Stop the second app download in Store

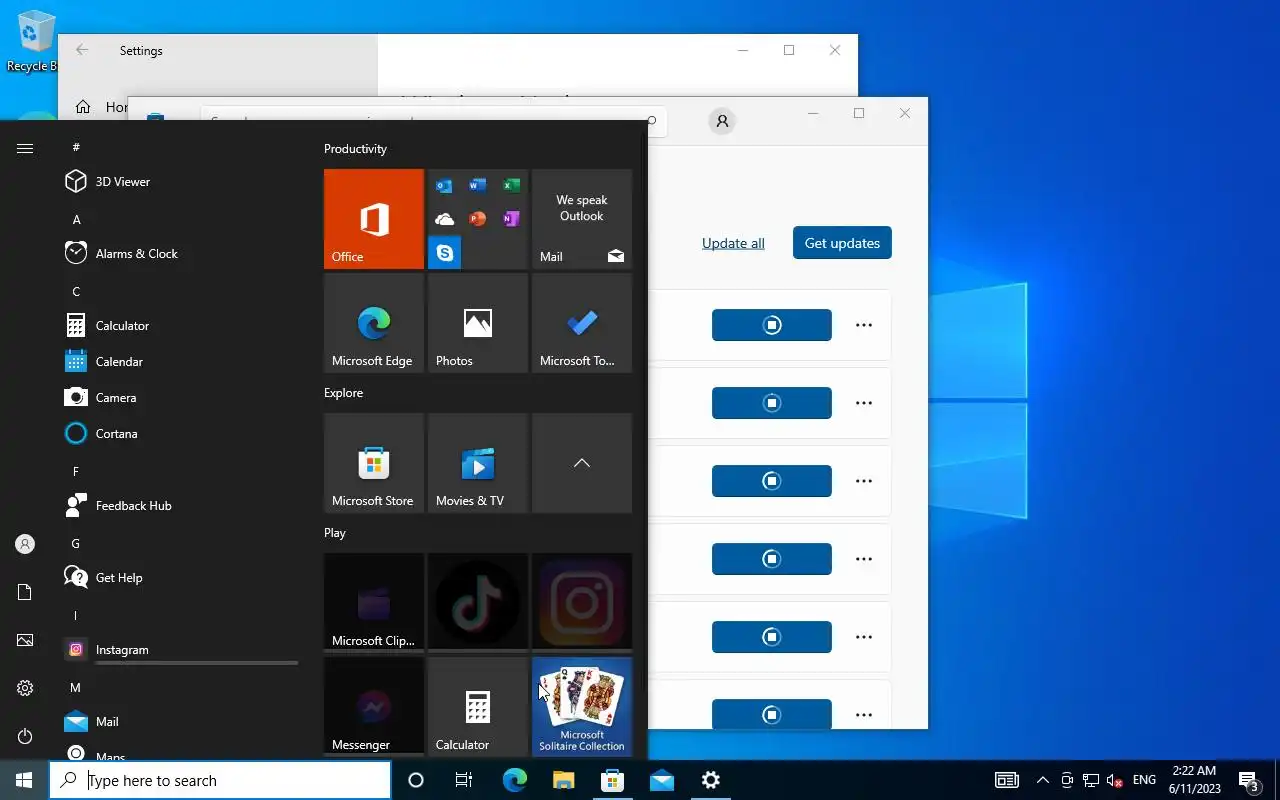772,403
